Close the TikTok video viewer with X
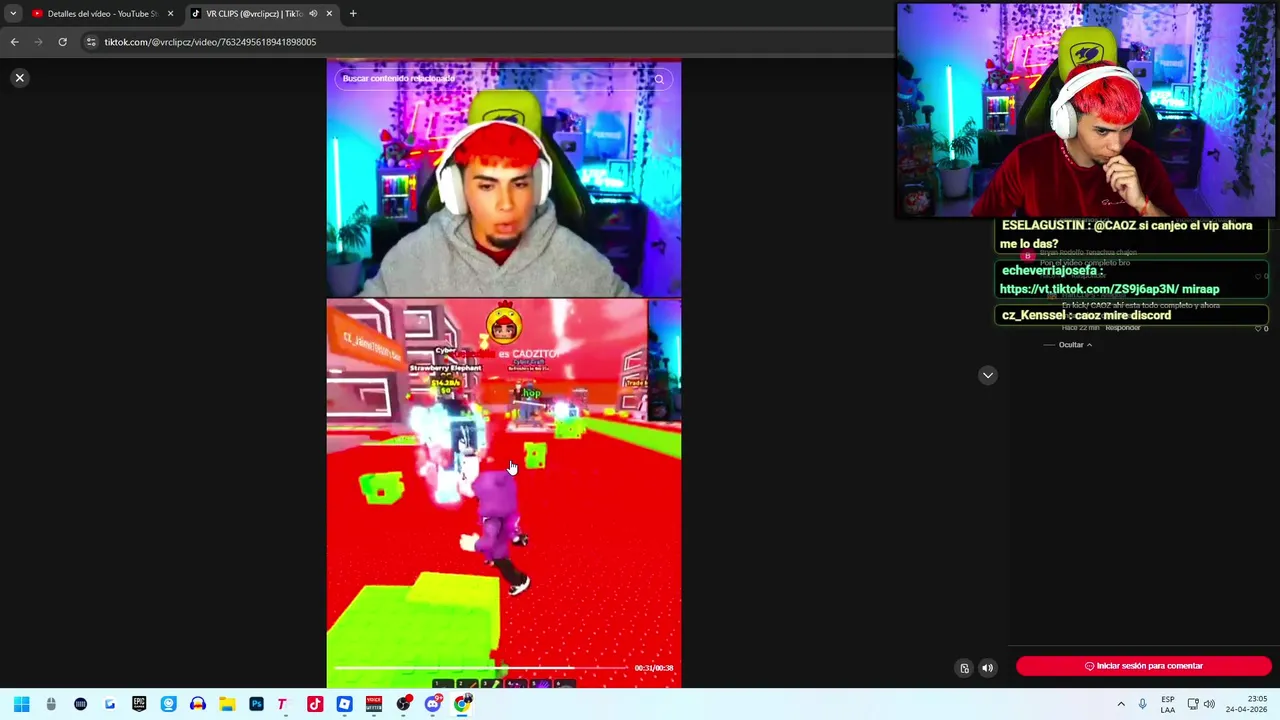This screenshot has width=1280, height=720. [19, 78]
